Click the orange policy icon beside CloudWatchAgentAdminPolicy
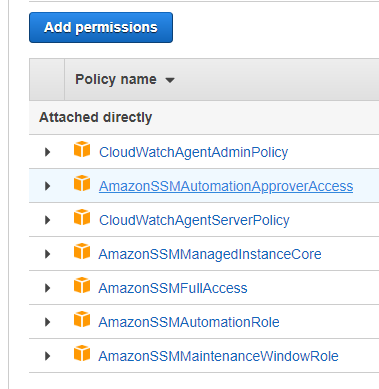This screenshot has height=389, width=379. click(x=82, y=149)
